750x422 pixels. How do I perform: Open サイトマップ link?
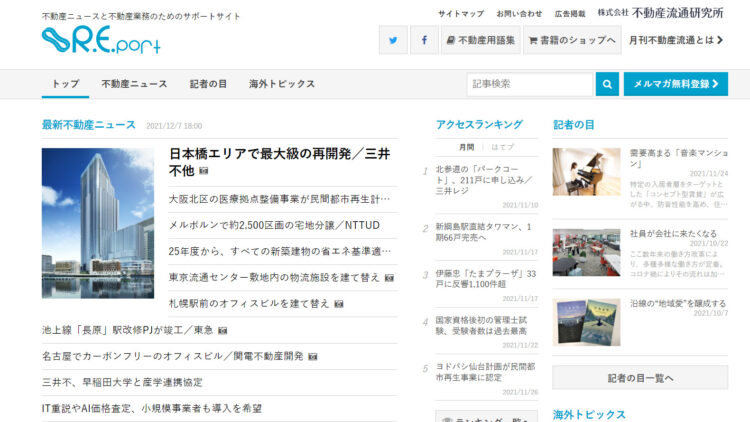(x=461, y=14)
